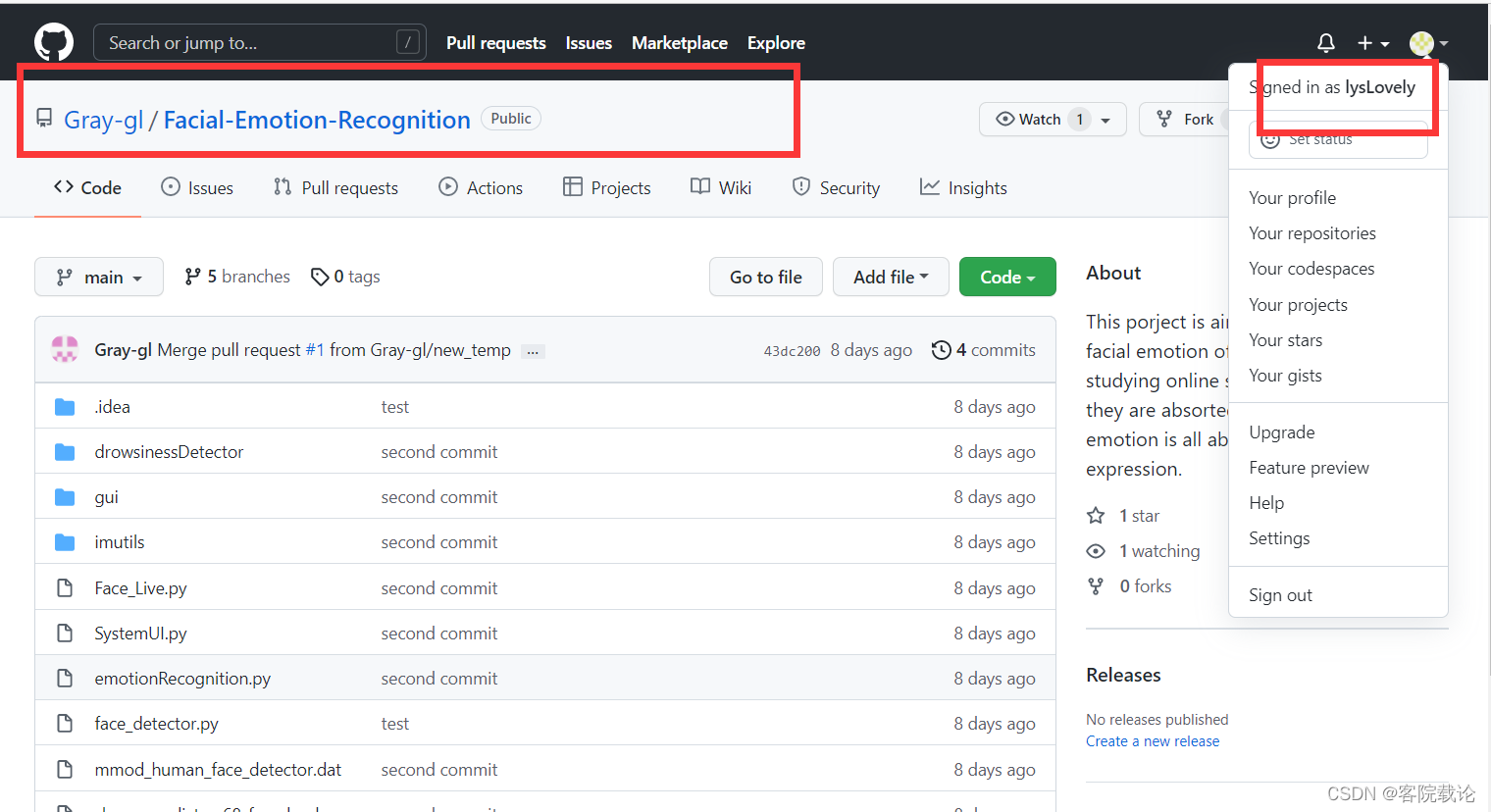The image size is (1491, 812).
Task: Expand the commit message ellipsis
Action: tap(532, 350)
